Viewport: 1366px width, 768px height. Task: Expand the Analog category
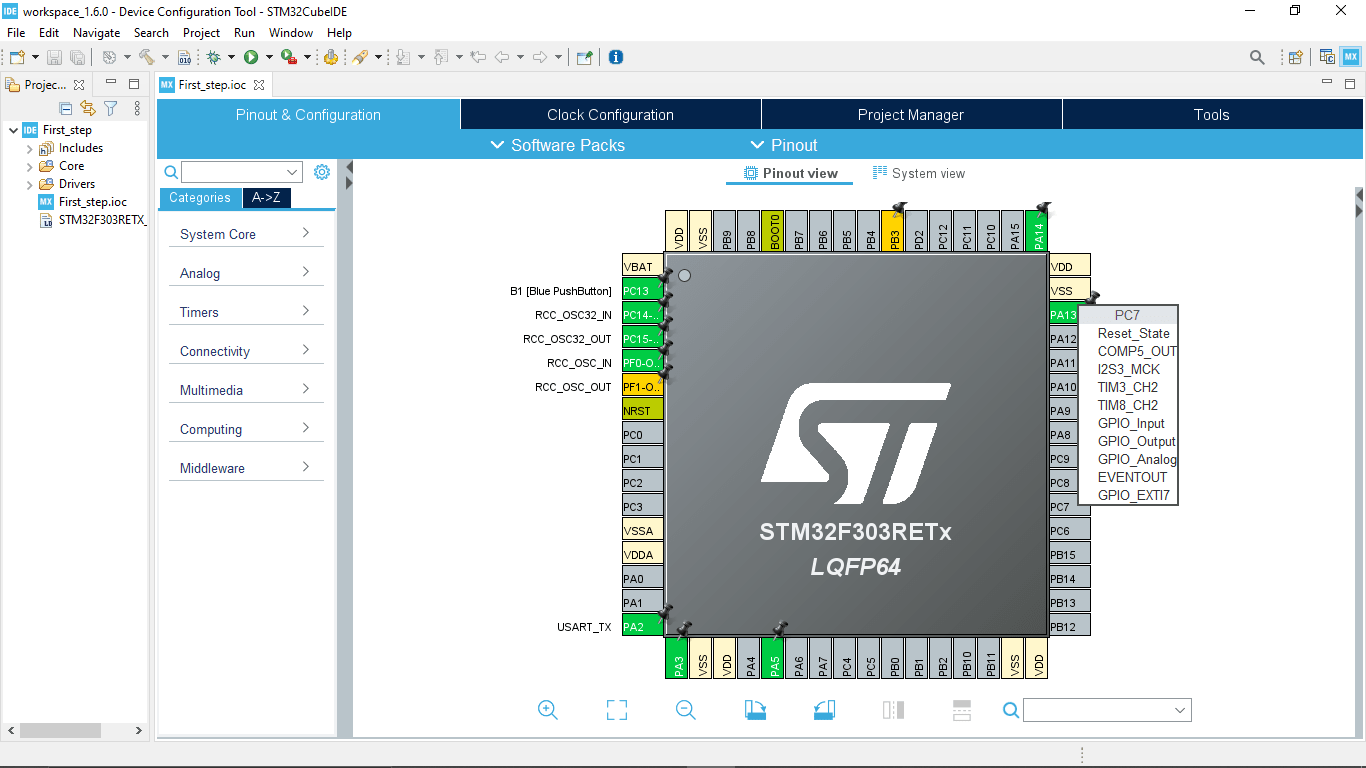tap(246, 273)
